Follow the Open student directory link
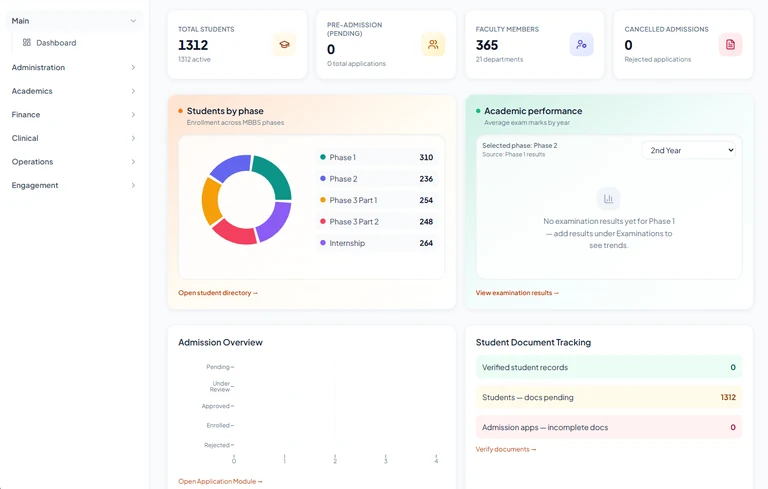The height and width of the screenshot is (489, 768). 218,293
